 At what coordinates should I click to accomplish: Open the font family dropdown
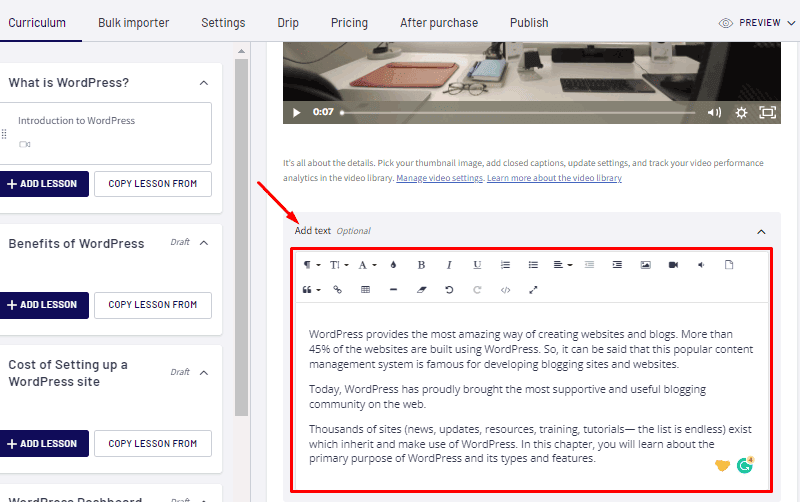(367, 265)
